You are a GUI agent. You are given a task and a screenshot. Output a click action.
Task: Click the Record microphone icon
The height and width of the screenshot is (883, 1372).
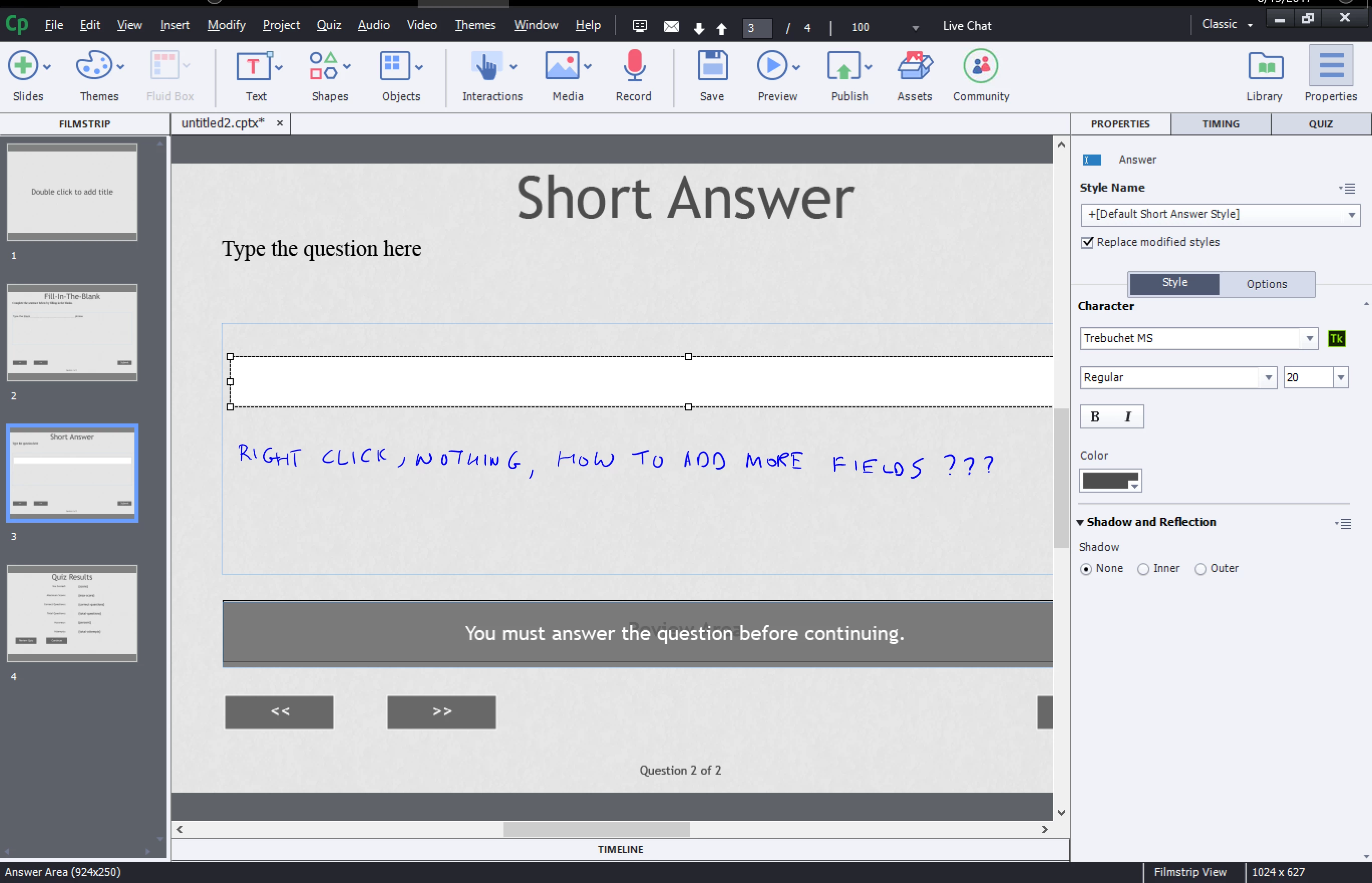pos(633,67)
